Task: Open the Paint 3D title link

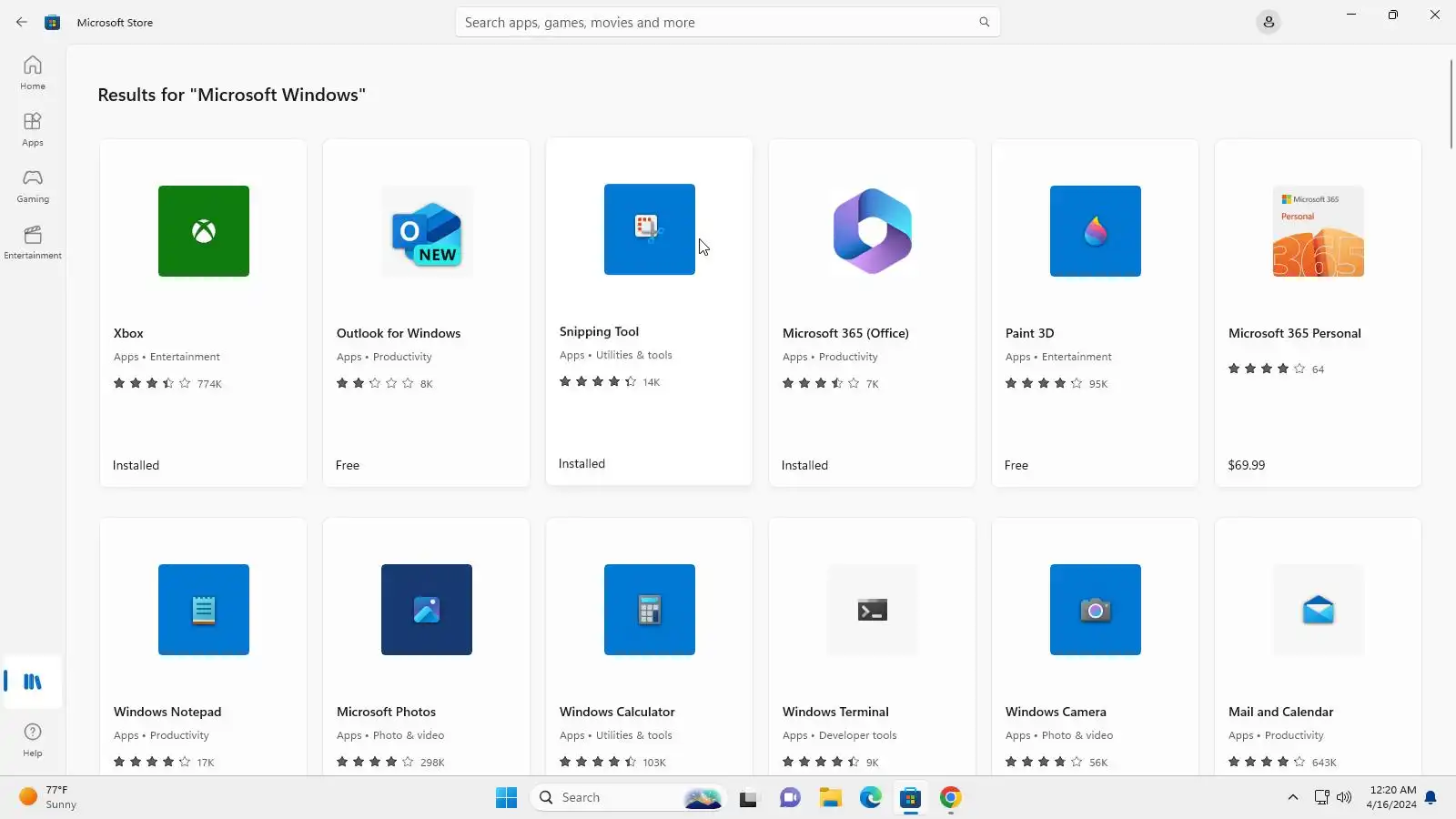Action: 1029,333
